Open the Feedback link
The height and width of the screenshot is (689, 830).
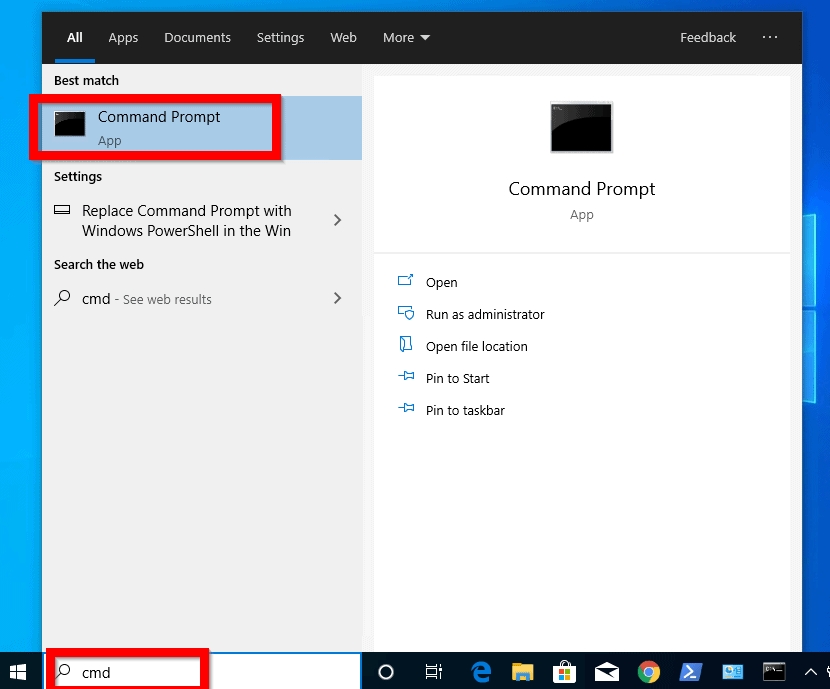point(707,38)
